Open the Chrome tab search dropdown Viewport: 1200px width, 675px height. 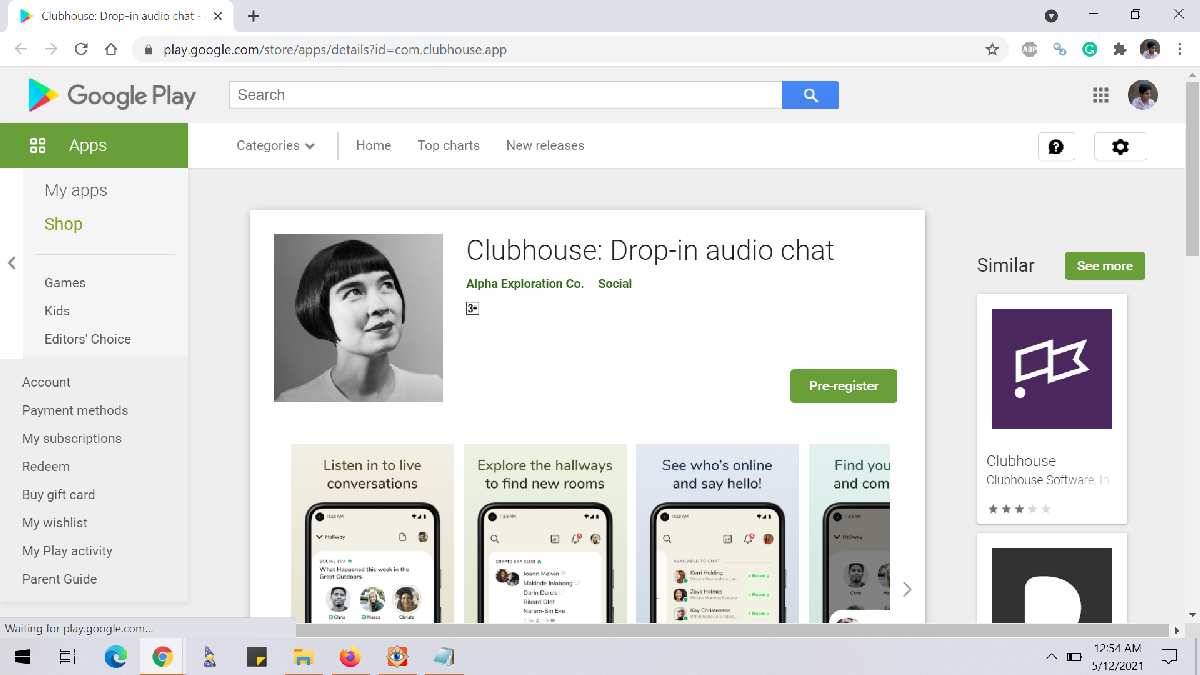1051,16
